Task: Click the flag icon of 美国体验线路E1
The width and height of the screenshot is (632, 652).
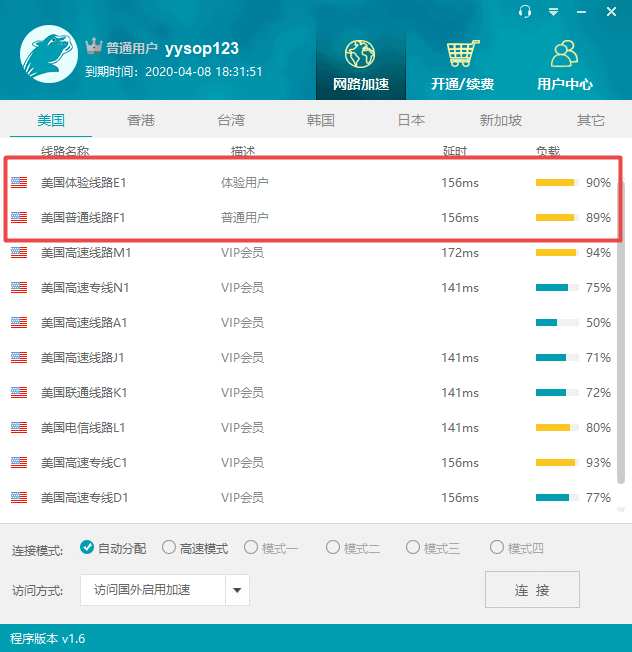Action: point(19,183)
